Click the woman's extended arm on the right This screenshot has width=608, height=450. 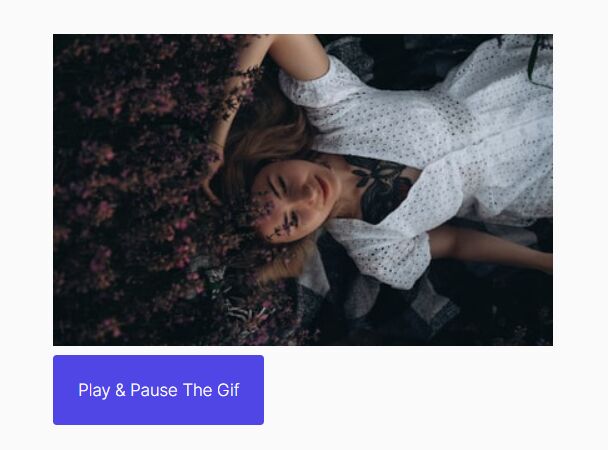[491, 246]
